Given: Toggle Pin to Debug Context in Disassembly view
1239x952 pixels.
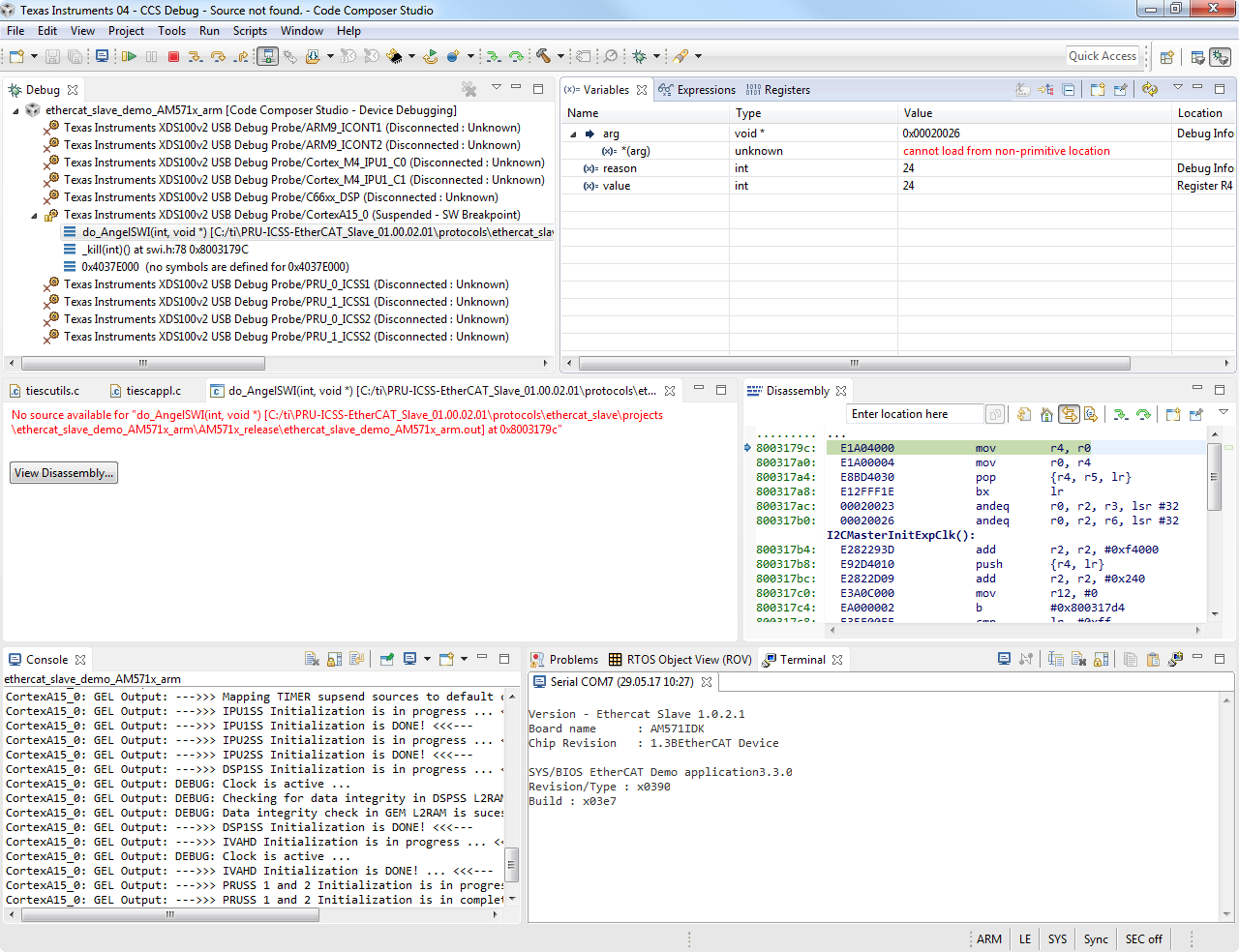Looking at the screenshot, I should point(1196,415).
